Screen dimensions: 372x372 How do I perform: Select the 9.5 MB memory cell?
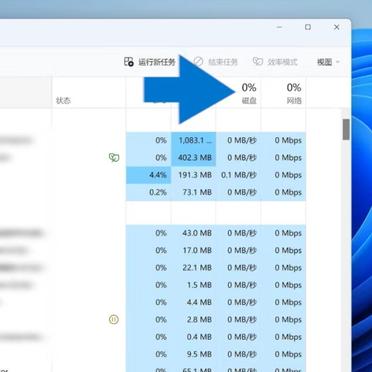193,354
